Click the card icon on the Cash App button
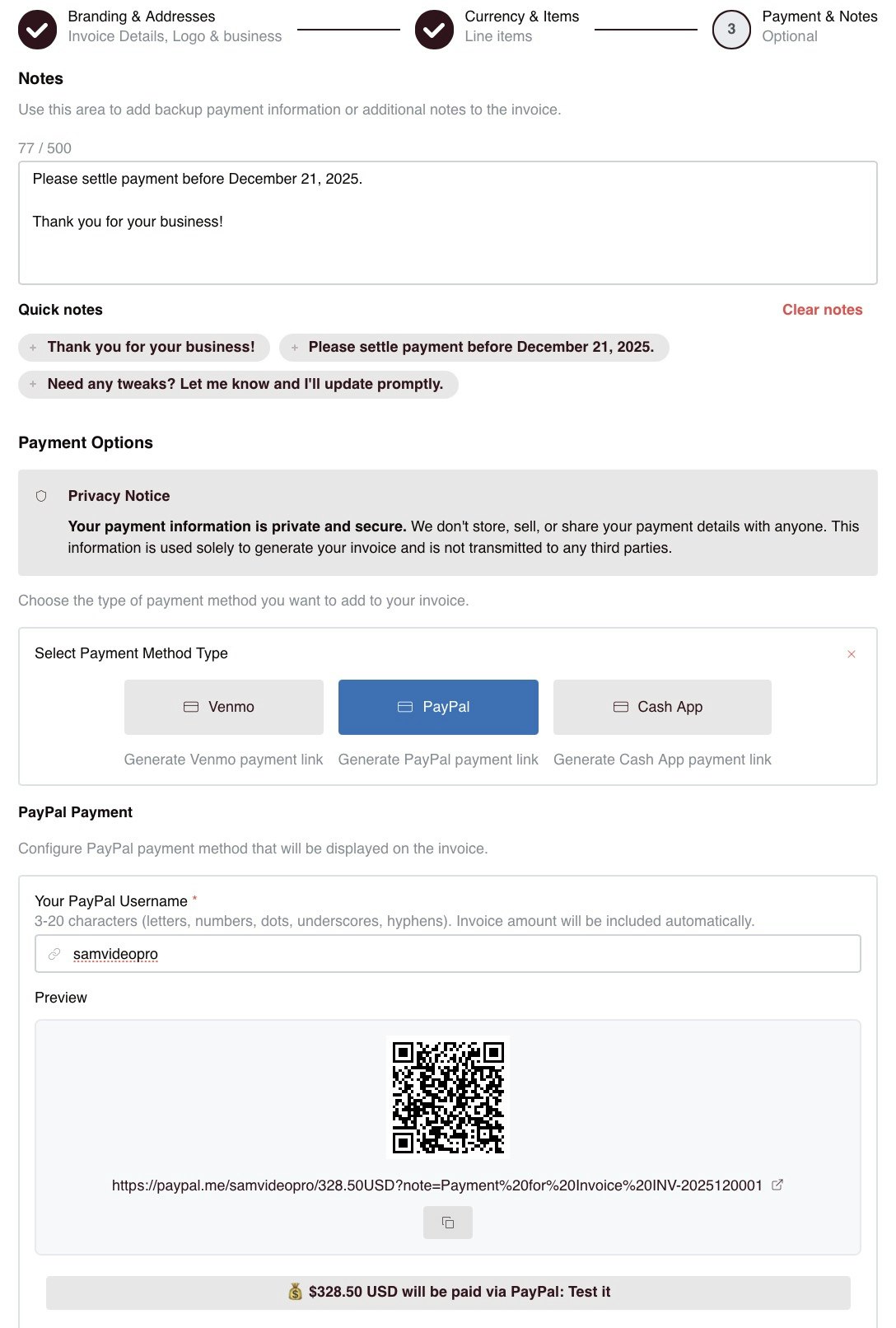This screenshot has height=1328, width=896. 621,706
